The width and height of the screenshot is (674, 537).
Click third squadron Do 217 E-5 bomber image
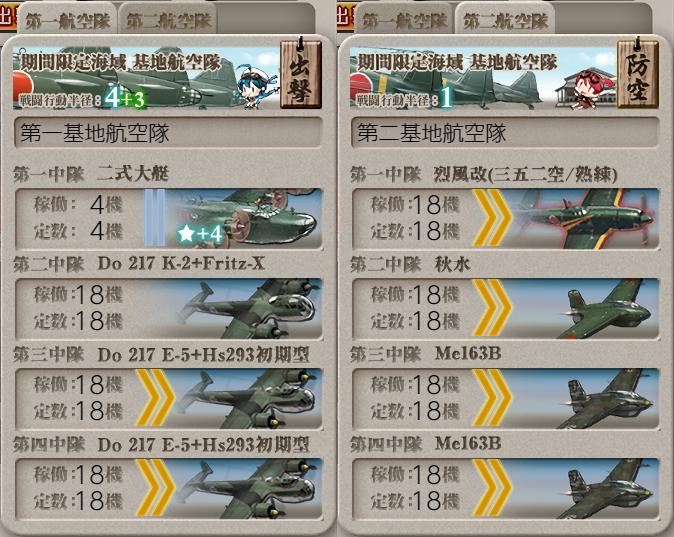click(249, 399)
